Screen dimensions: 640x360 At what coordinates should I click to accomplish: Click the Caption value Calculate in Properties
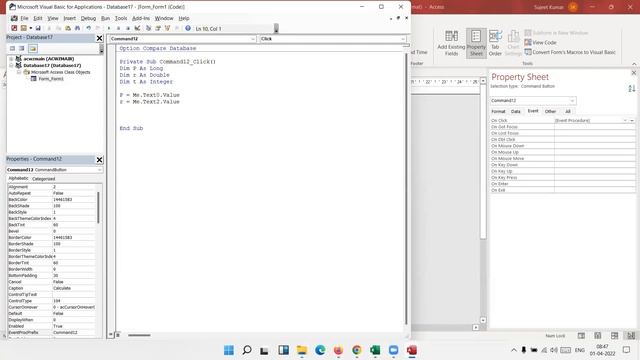74,288
